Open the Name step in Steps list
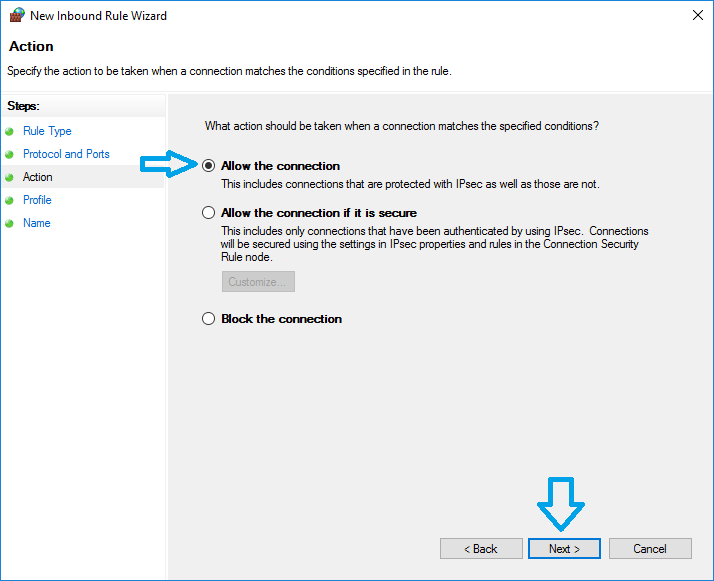714x581 pixels. click(x=37, y=223)
